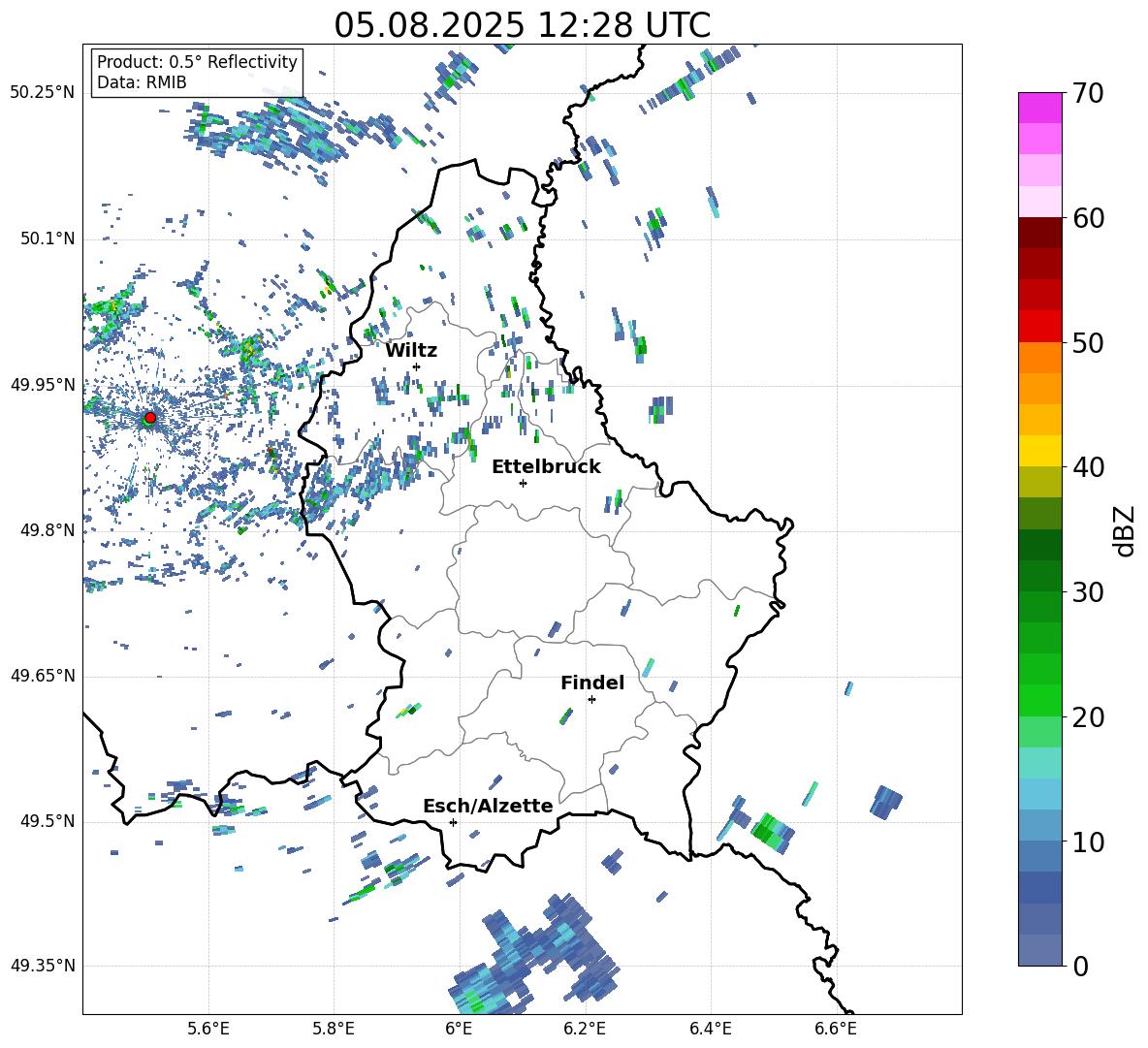Click the dBZ colorbar axis label
This screenshot has height=1048, width=1148.
tap(1126, 530)
